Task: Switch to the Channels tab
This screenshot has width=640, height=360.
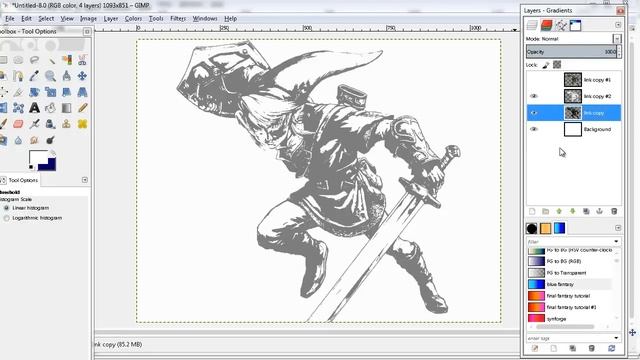Action: 547,25
